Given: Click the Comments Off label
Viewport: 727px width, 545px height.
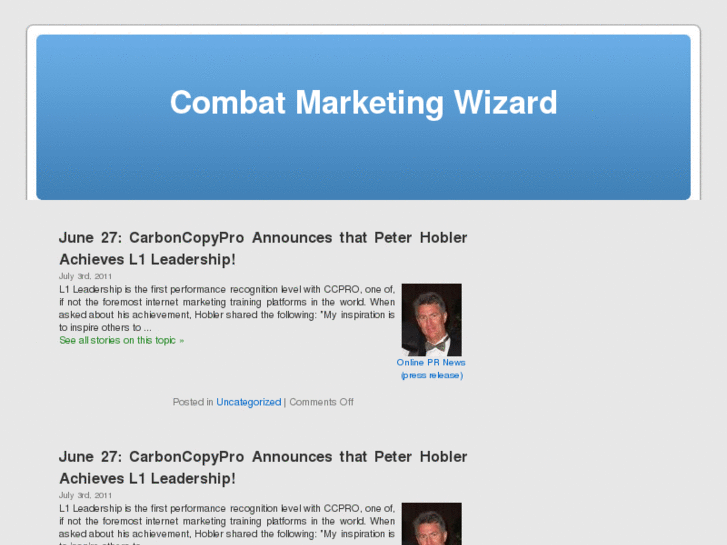Looking at the screenshot, I should point(321,402).
